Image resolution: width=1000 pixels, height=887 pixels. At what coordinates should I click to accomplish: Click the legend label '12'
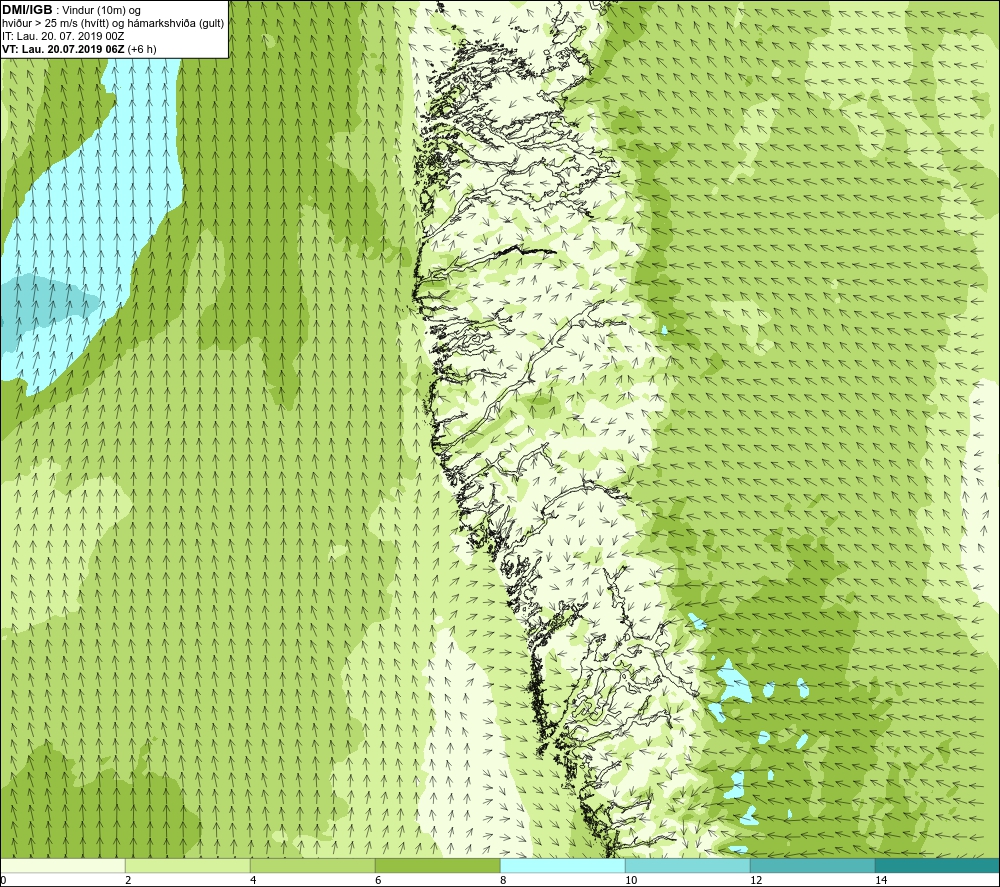click(756, 880)
